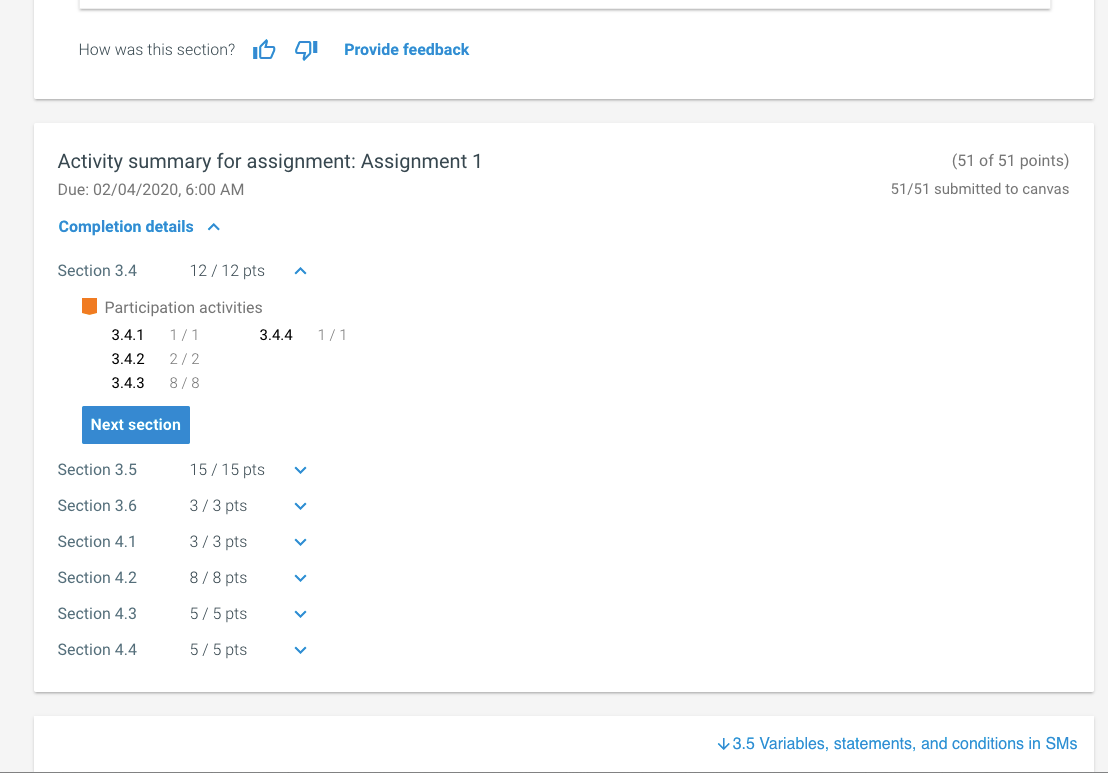Expand Section 4.3 details chevron
This screenshot has height=773, width=1108.
[300, 614]
